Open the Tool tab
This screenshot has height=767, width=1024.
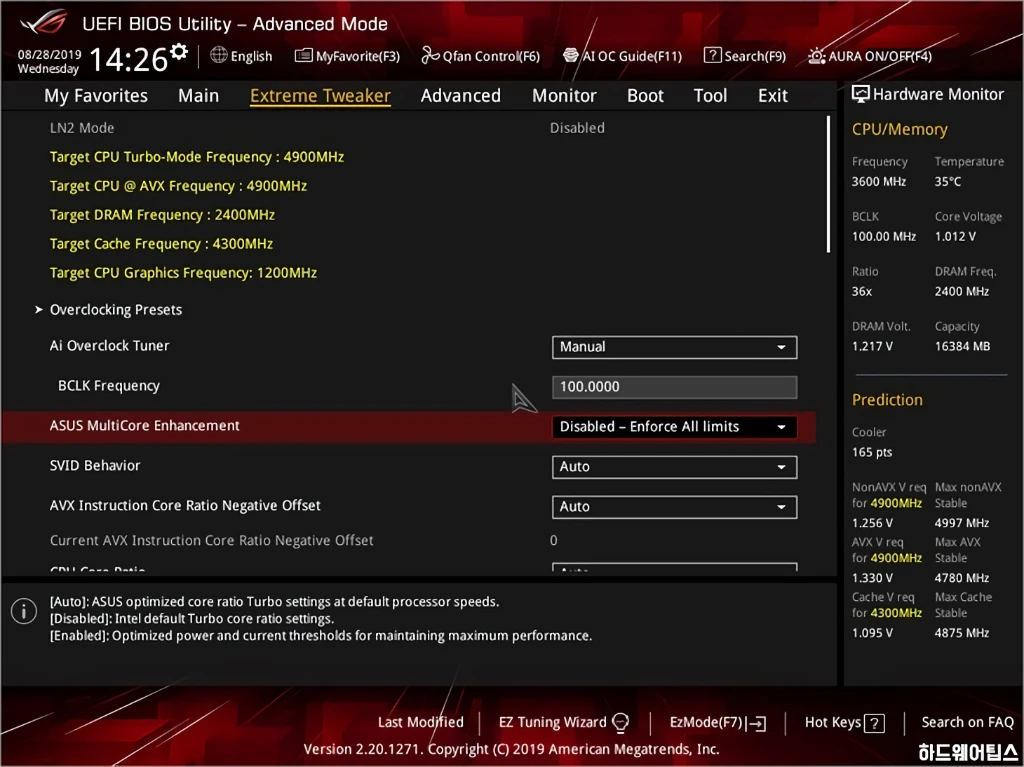point(710,95)
